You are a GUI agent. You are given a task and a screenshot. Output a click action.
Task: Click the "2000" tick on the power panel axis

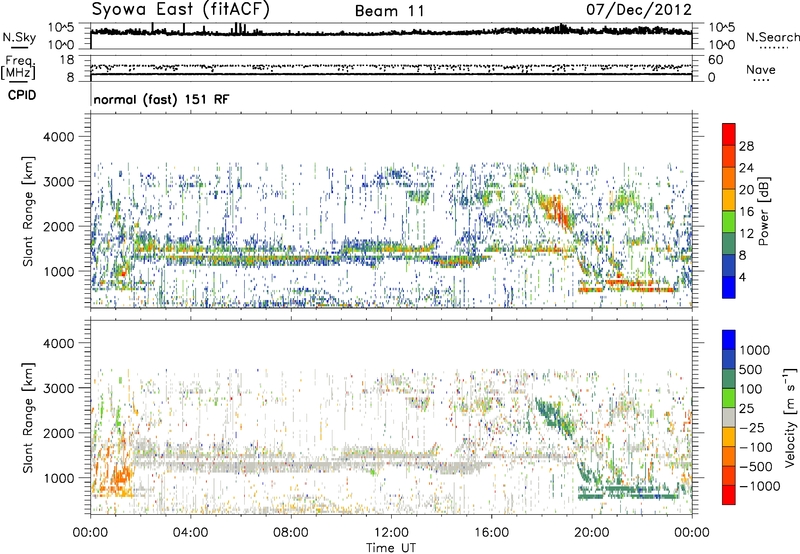[59, 226]
